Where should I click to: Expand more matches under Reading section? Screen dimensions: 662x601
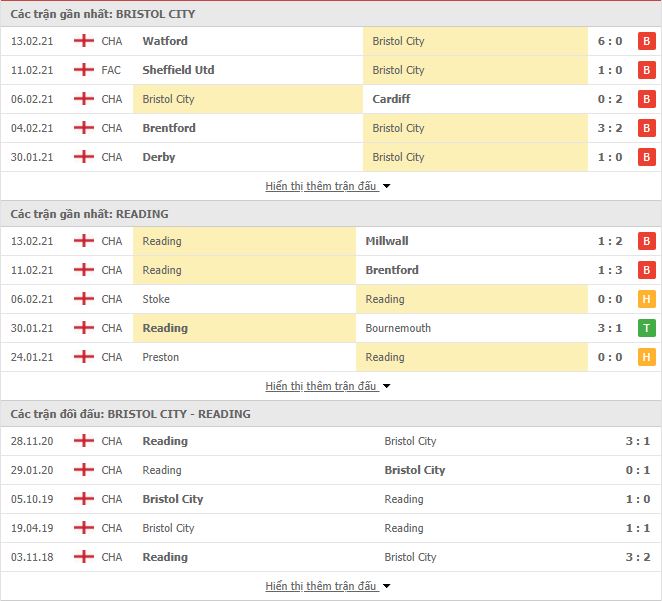328,386
